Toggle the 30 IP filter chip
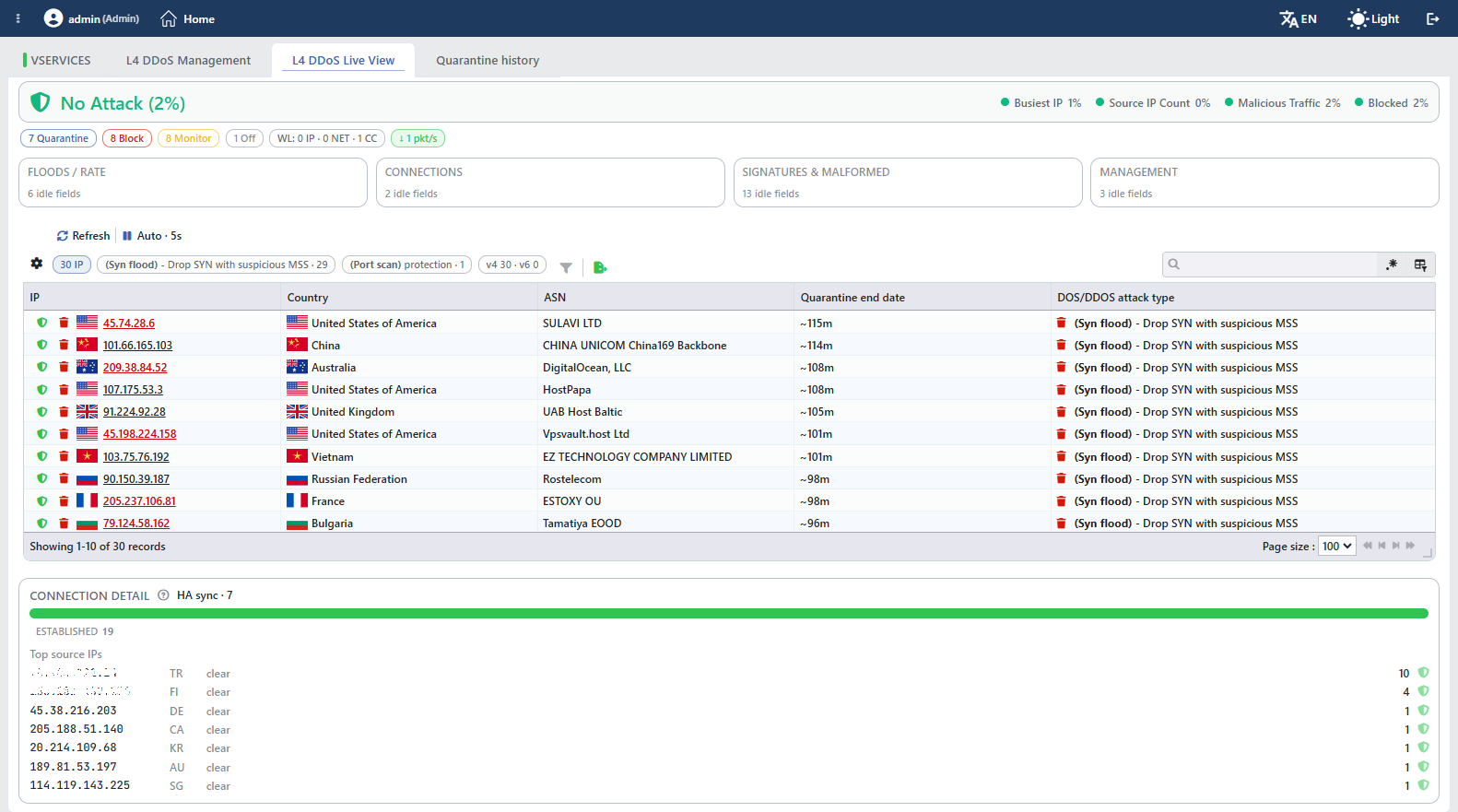Image resolution: width=1458 pixels, height=812 pixels. tap(72, 265)
